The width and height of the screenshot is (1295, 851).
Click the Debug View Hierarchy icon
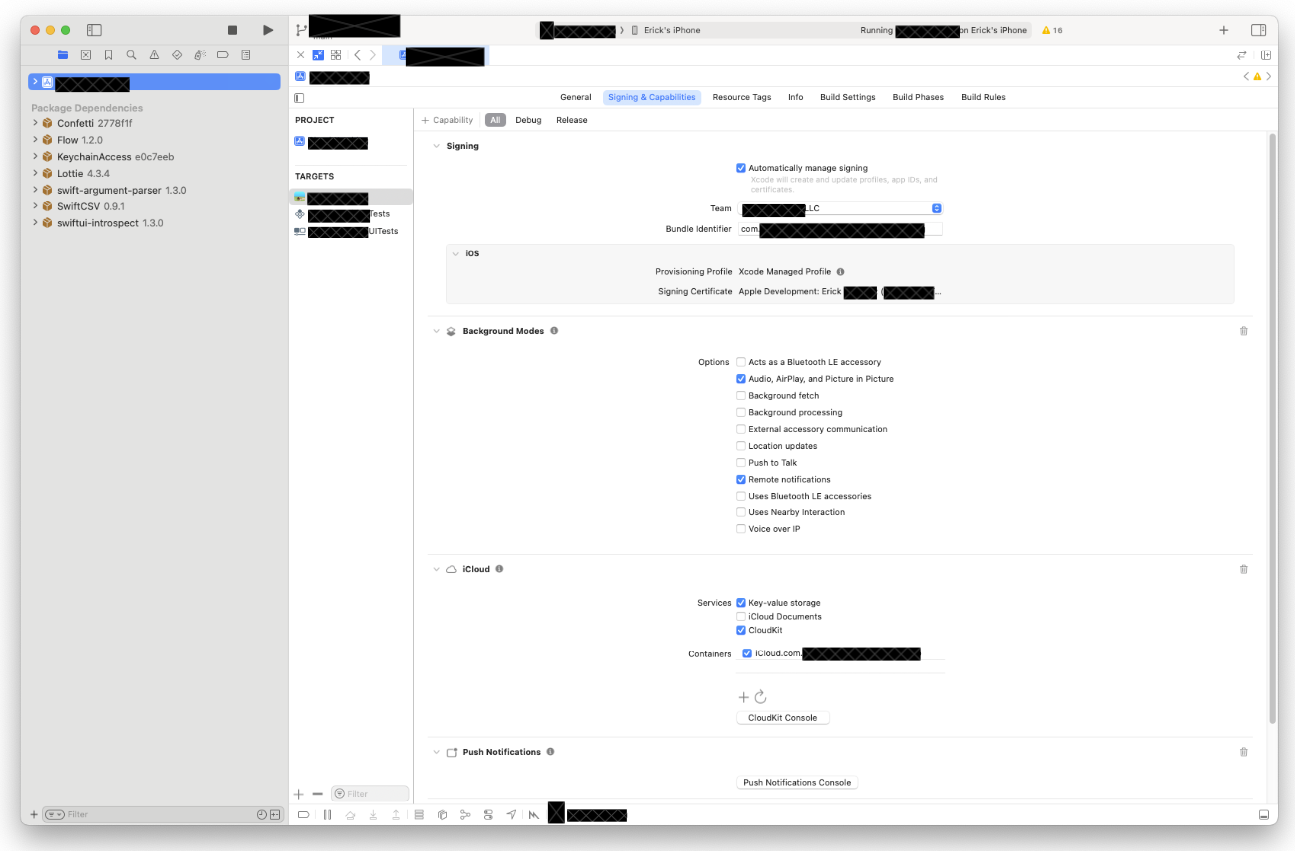442,815
